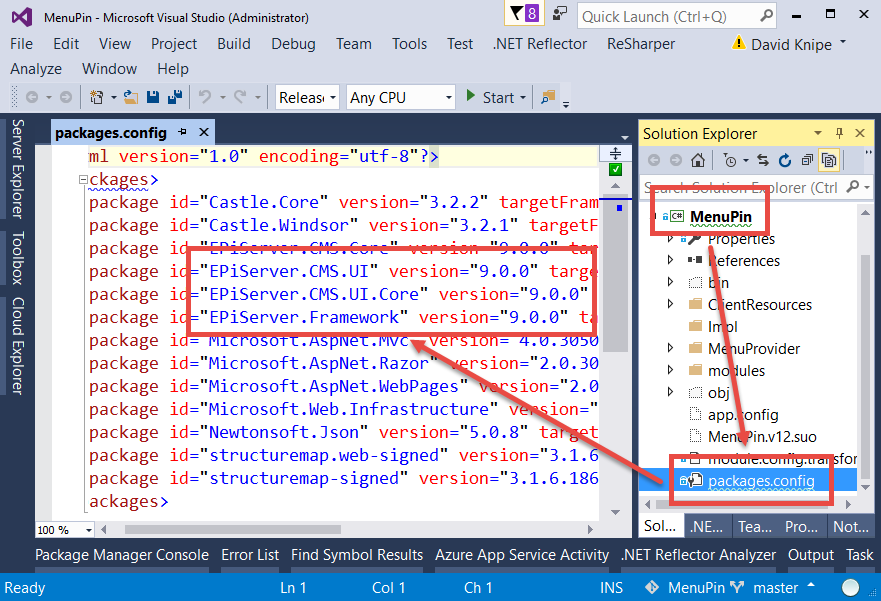
Task: Click master branch in the status bar
Action: tap(775, 587)
